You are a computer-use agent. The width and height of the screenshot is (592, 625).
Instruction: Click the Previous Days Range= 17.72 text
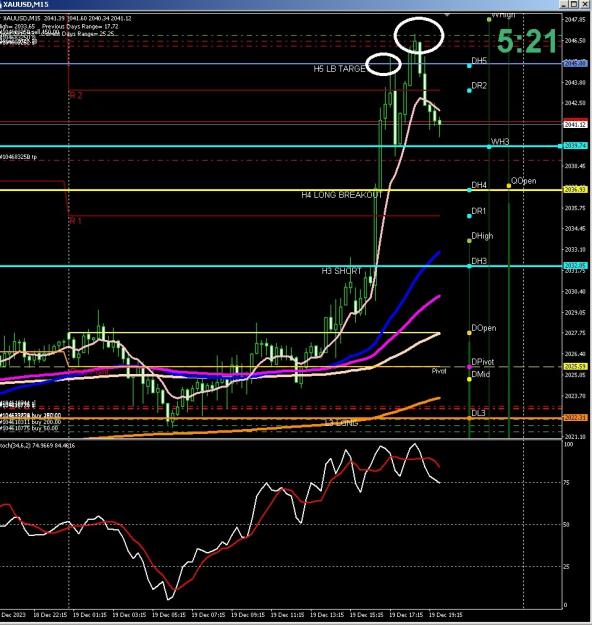[x=80, y=26]
